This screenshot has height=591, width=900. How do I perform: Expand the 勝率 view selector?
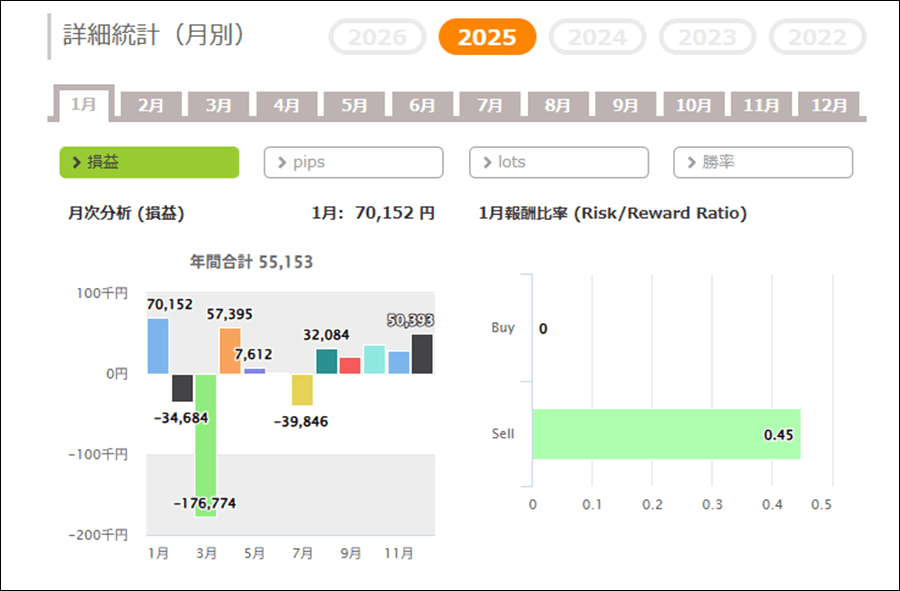[x=763, y=162]
